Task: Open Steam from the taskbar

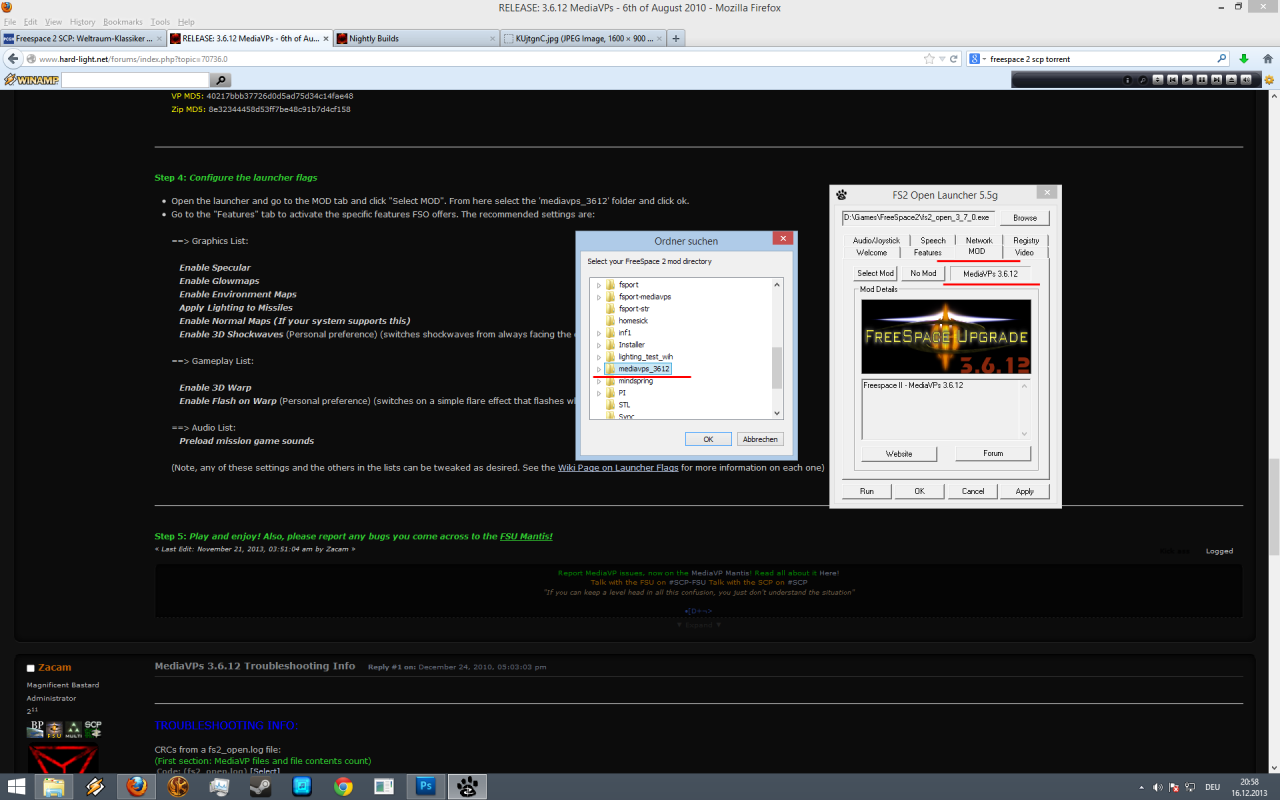Action: (260, 787)
